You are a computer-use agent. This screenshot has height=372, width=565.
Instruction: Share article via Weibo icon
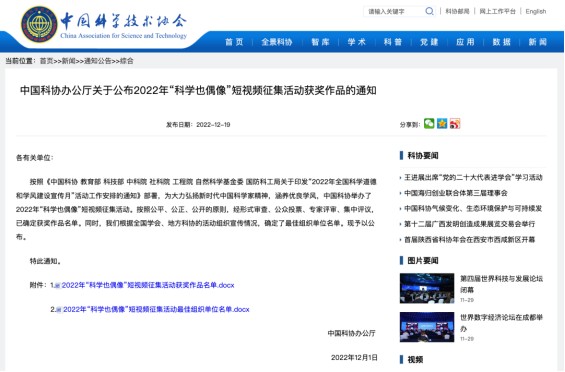455,124
